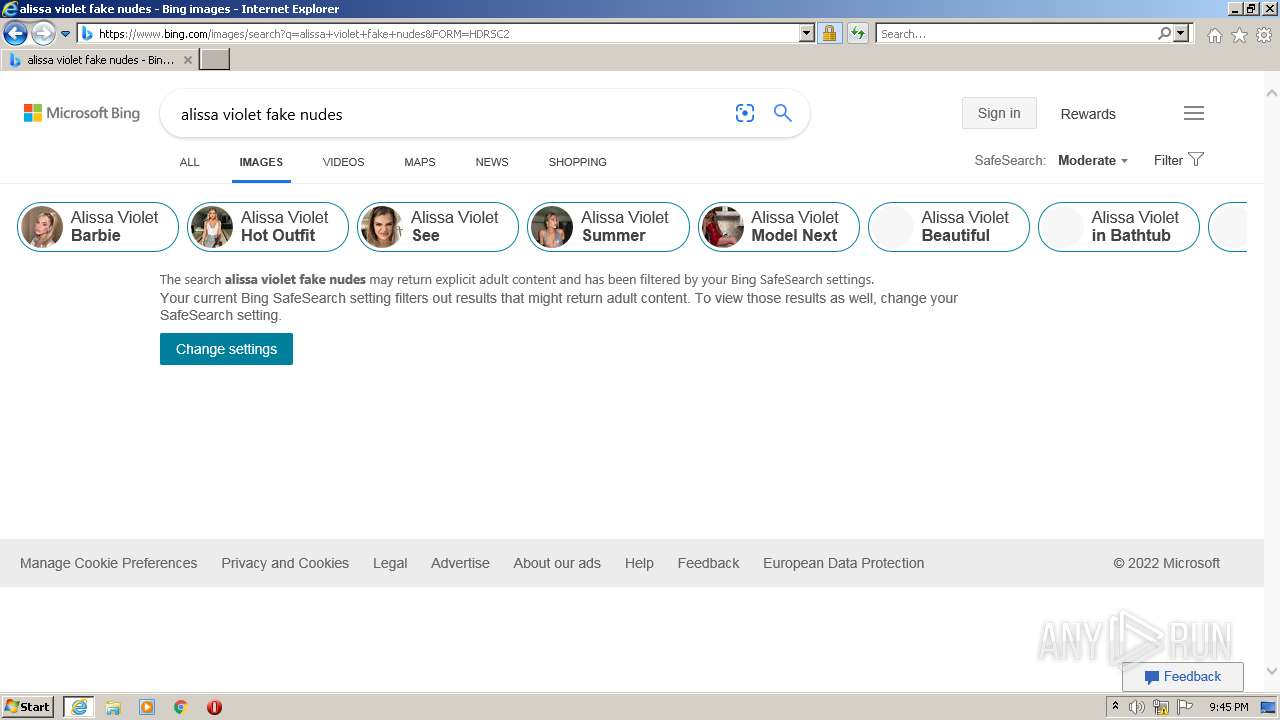Click the red Opera taskbar icon
1280x720 pixels.
[x=214, y=707]
